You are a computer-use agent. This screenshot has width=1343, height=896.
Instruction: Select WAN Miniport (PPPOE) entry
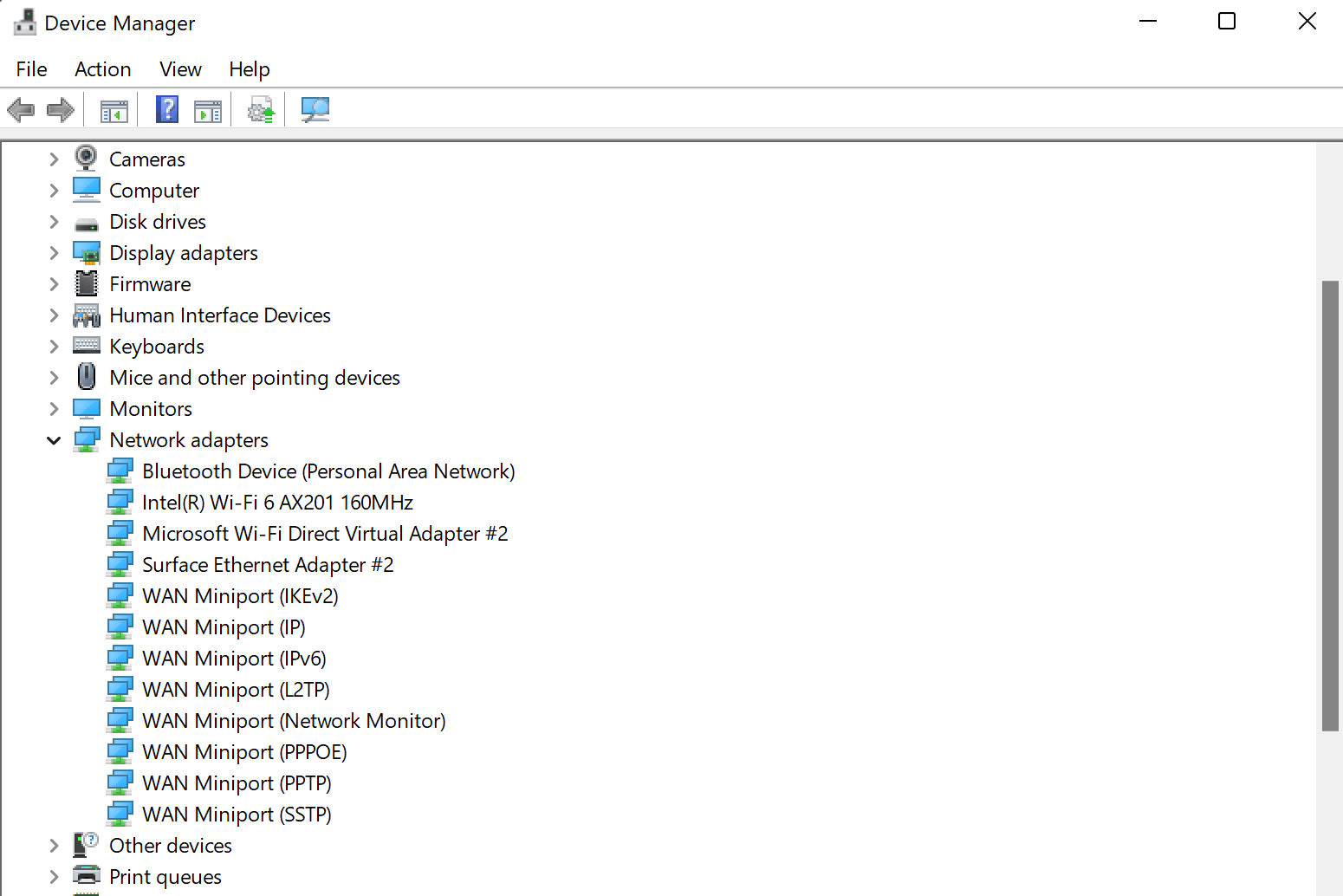244,752
